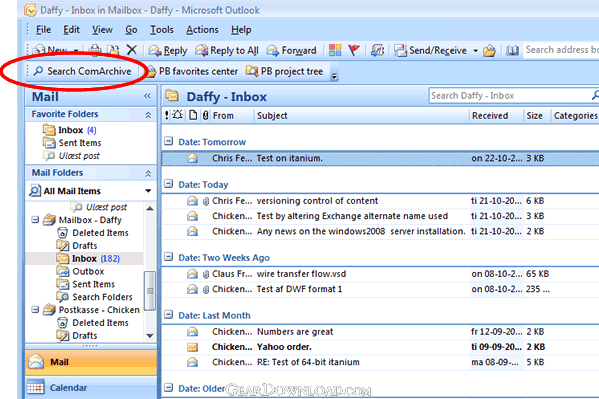Select unread message 'Yahoo order.'
599x399 pixels.
(380, 347)
